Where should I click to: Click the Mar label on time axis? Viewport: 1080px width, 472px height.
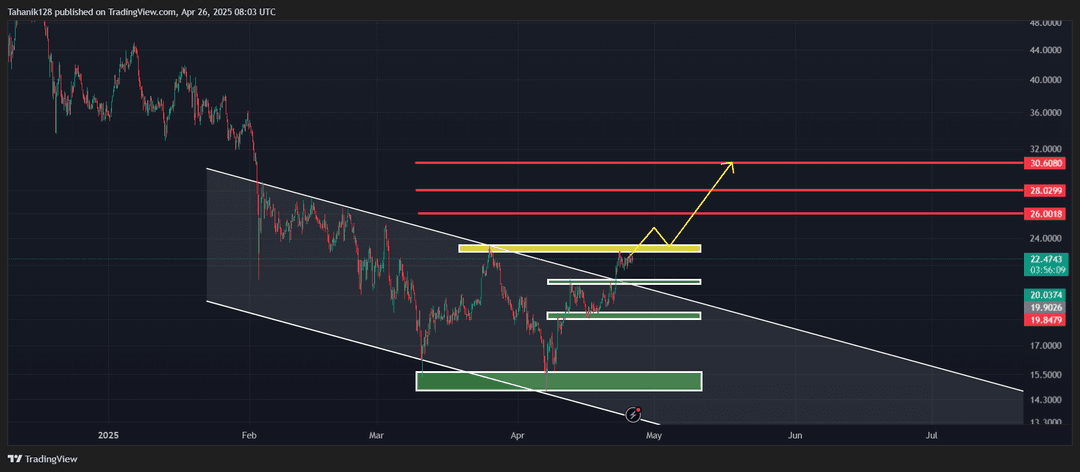pyautogui.click(x=377, y=435)
